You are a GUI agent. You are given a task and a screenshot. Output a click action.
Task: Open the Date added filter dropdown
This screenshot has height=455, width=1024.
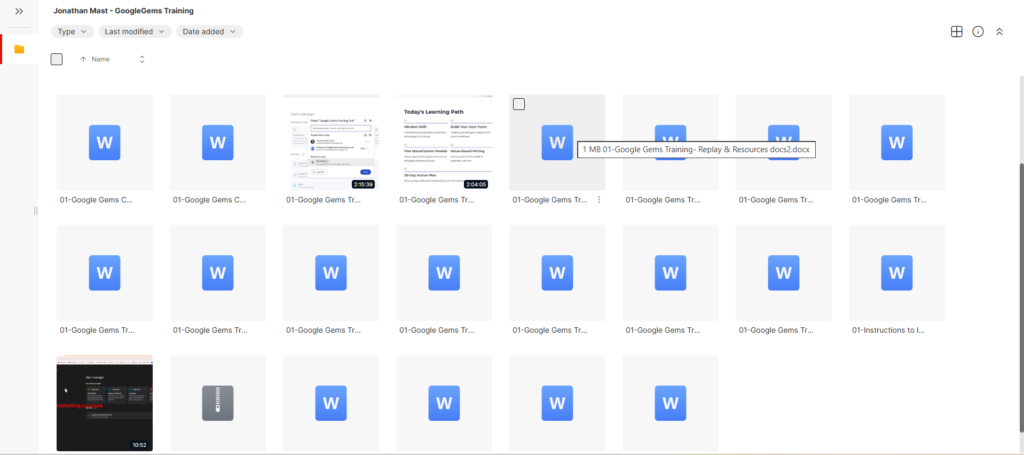click(210, 31)
